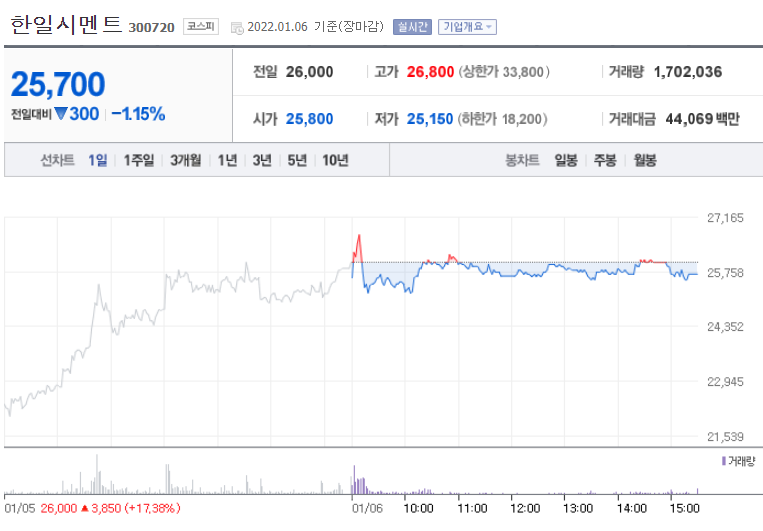Click the 봉차트 label
Viewport: 763px width, 531px height.
pyautogui.click(x=522, y=160)
